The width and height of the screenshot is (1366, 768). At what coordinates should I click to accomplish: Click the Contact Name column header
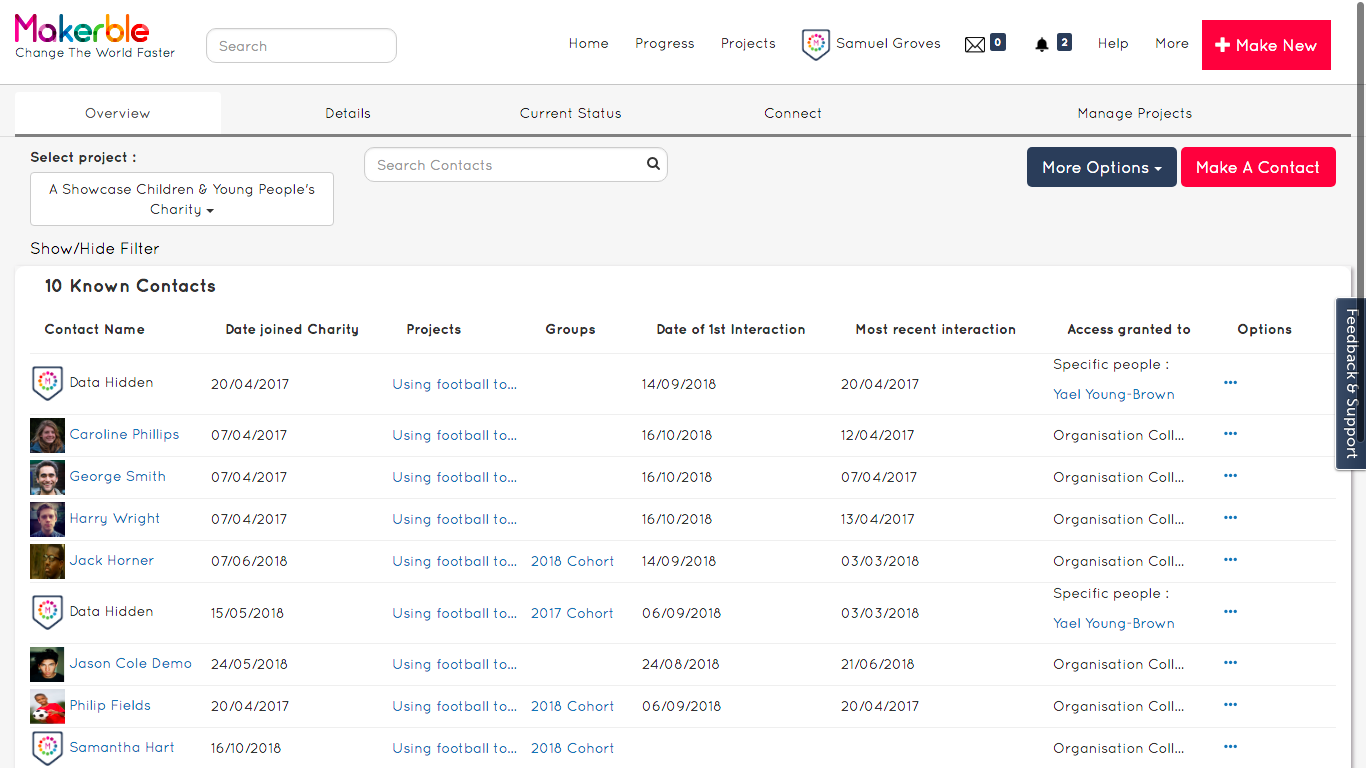(95, 329)
